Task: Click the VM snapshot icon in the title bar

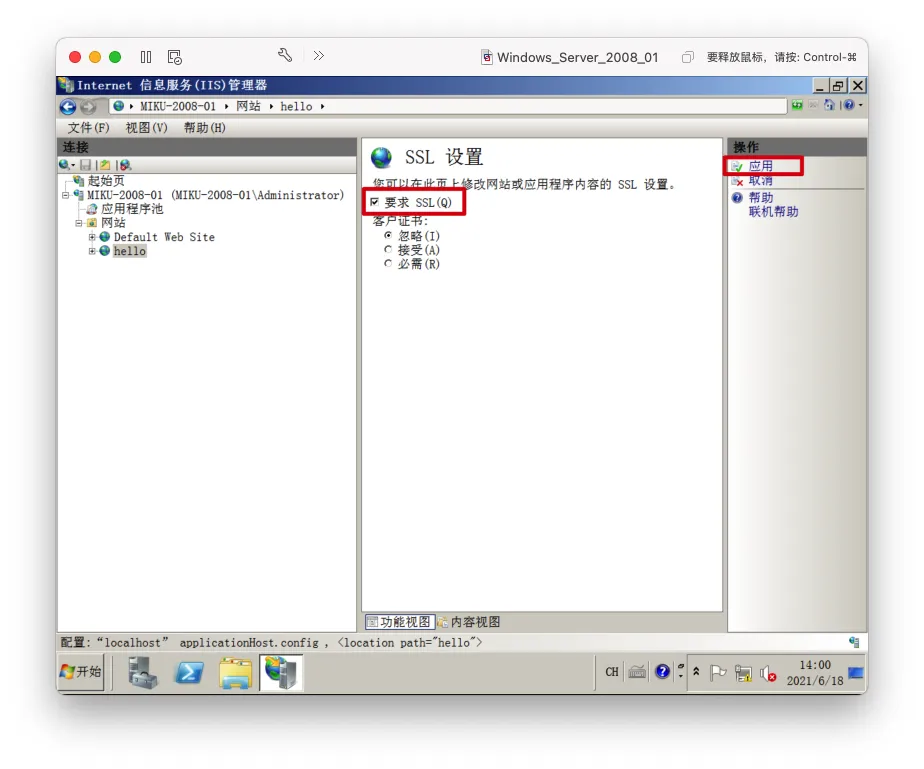Action: [174, 57]
